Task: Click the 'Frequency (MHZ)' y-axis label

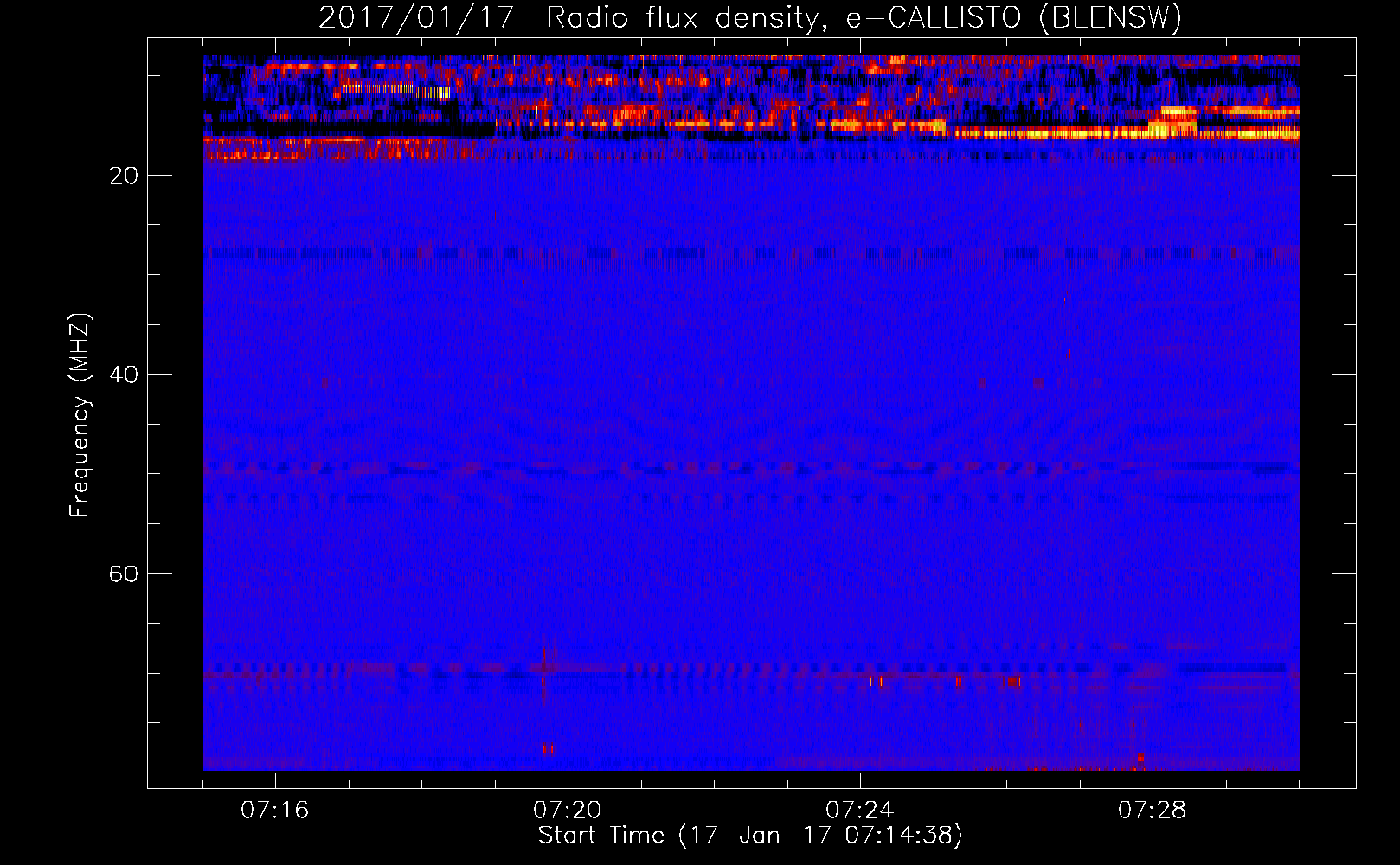Action: [x=80, y=415]
